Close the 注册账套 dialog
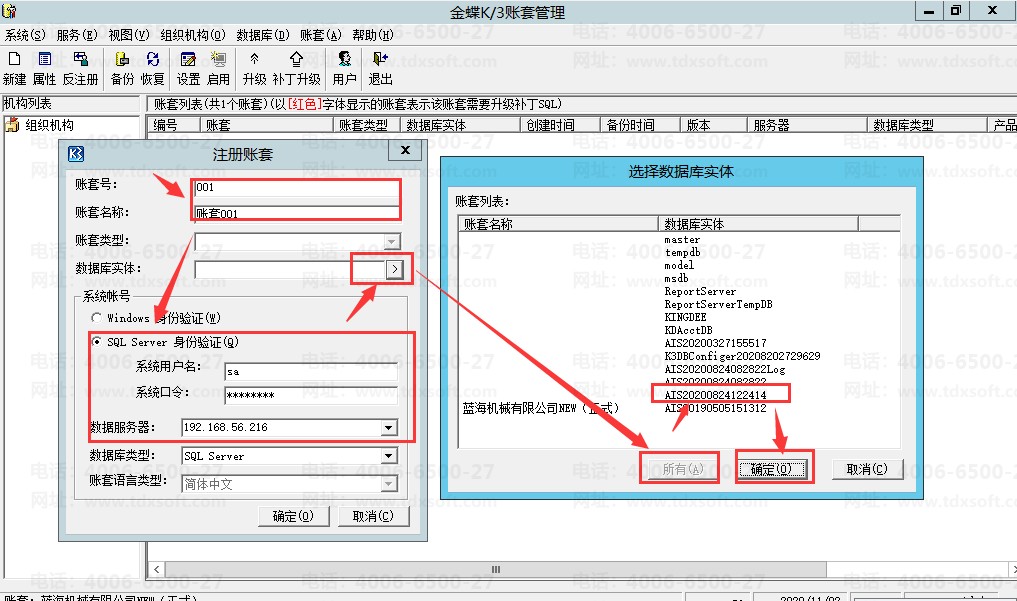Screen dimensions: 1017x601 [x=405, y=150]
